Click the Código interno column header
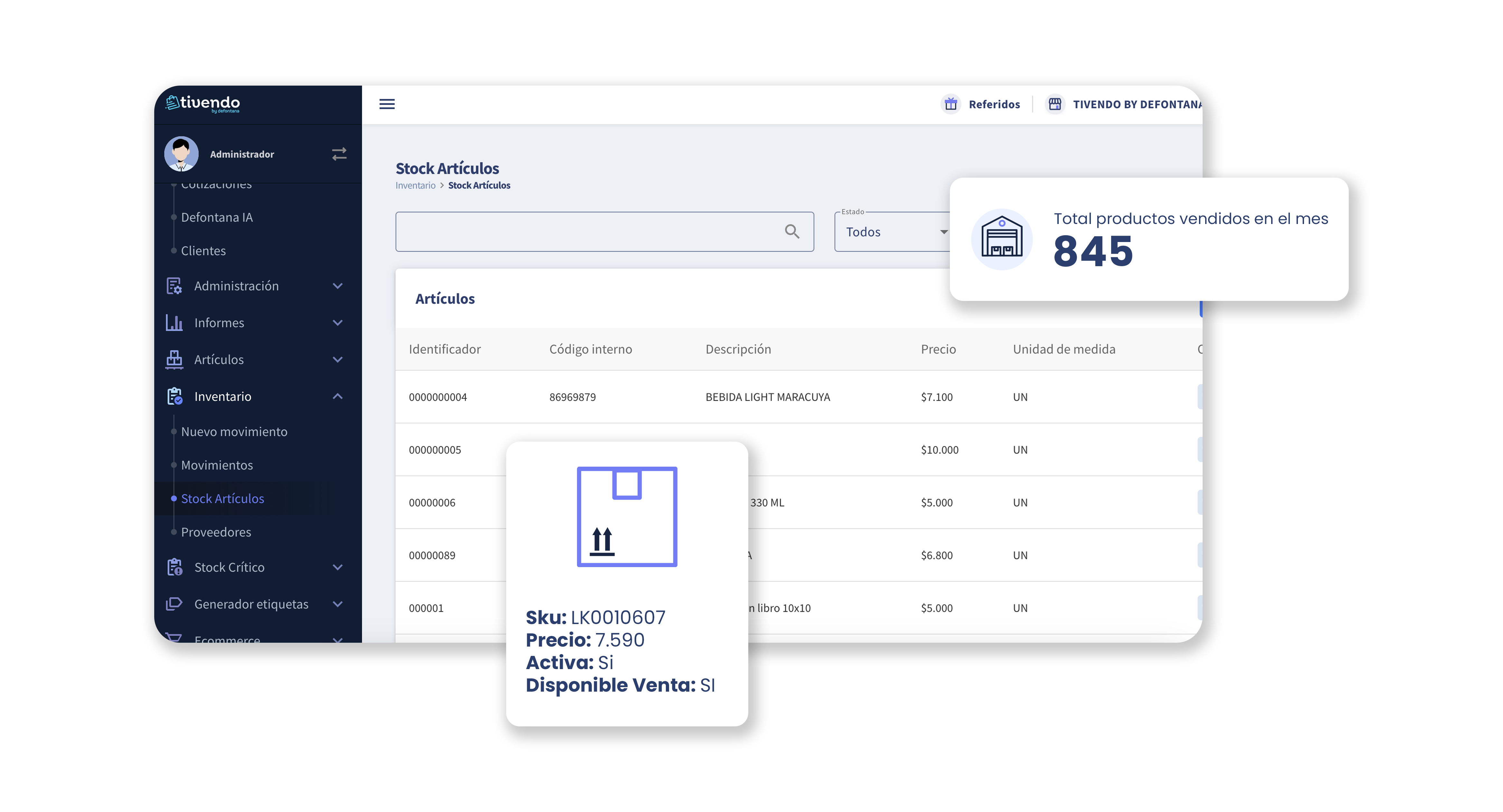 click(x=591, y=349)
